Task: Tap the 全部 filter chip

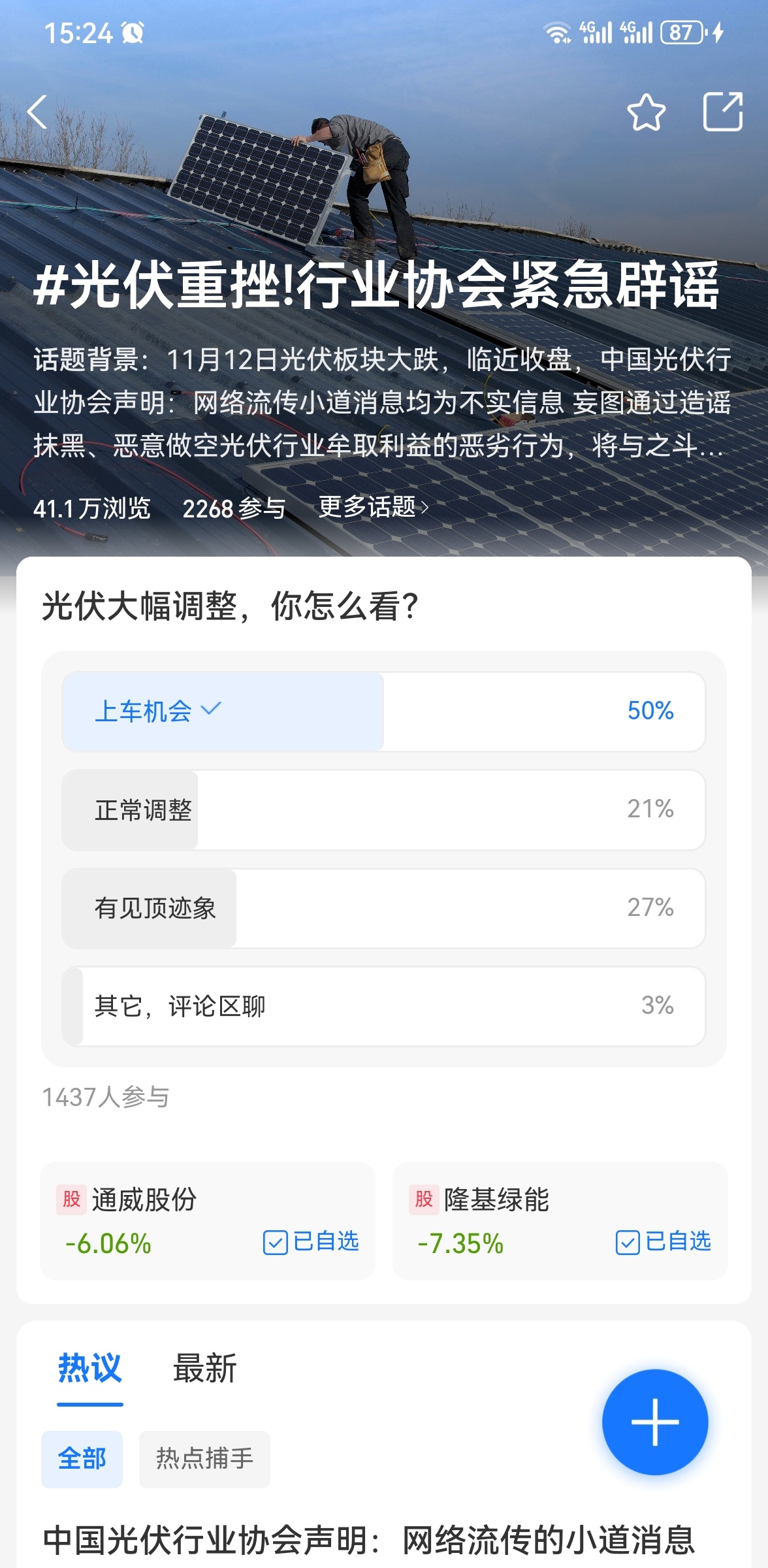Action: click(x=82, y=1459)
